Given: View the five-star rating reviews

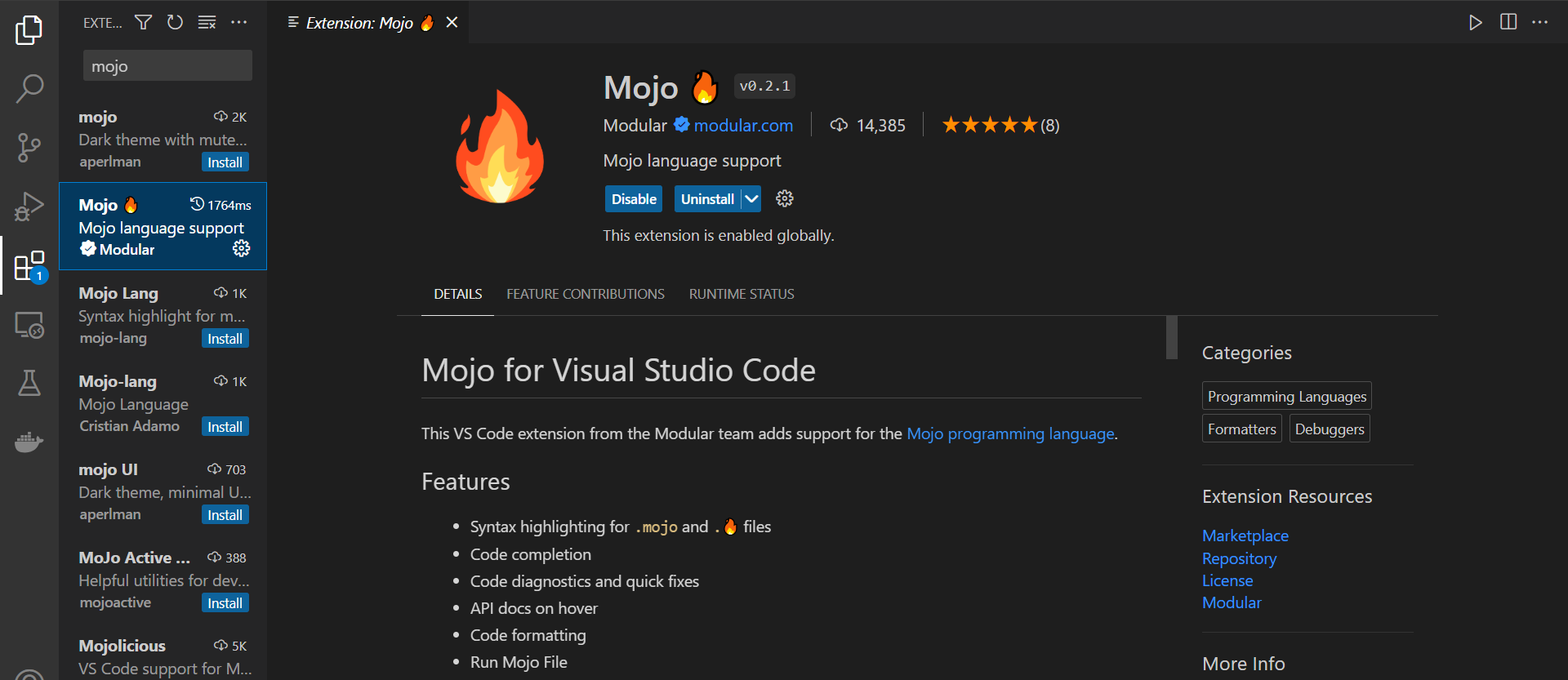Looking at the screenshot, I should click(1000, 125).
